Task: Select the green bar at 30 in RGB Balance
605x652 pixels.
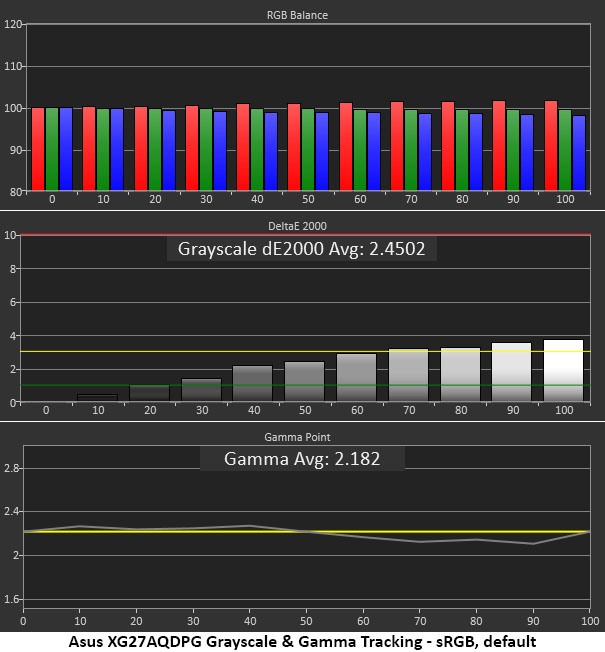Action: (206, 150)
